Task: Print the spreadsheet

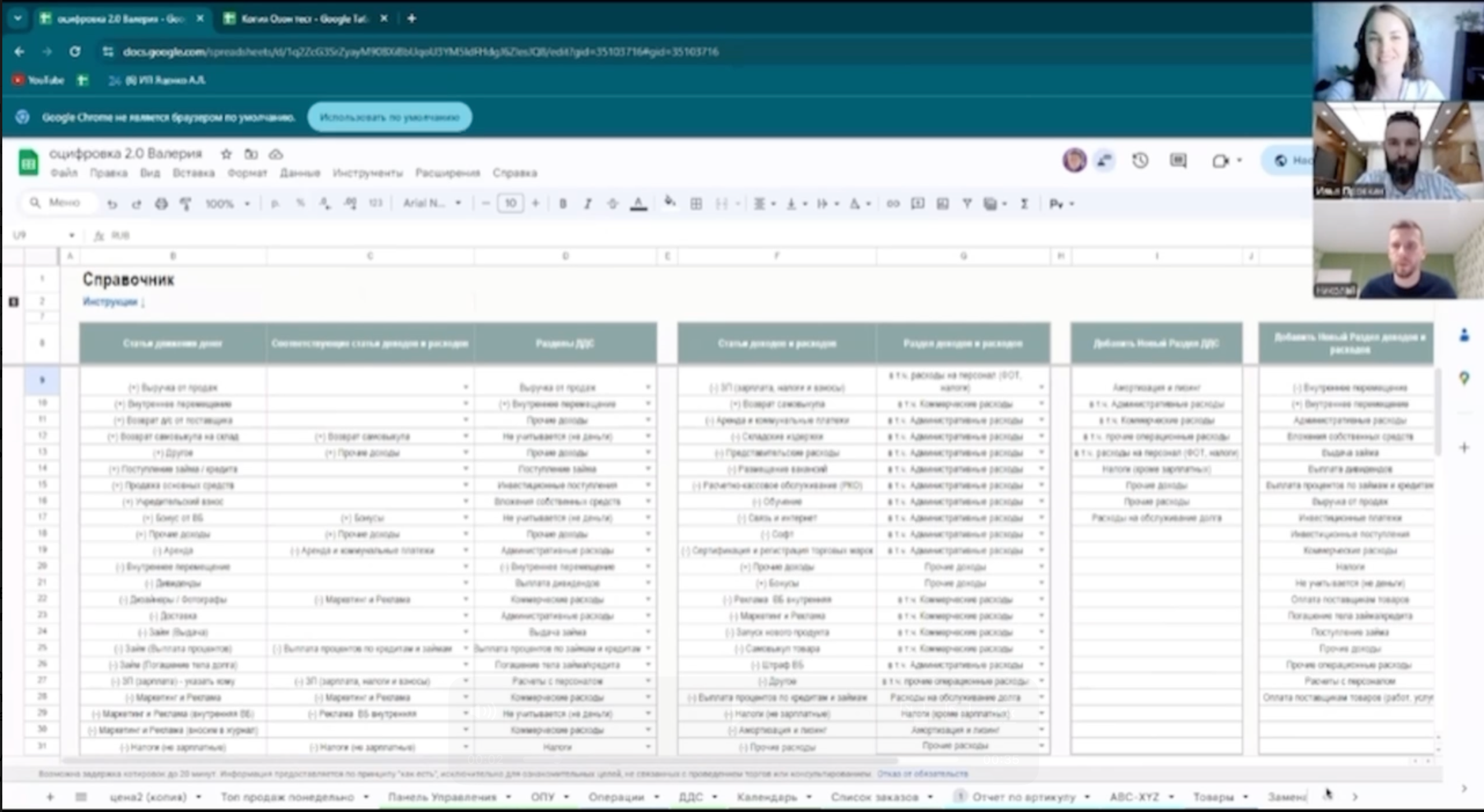Action: (x=162, y=204)
